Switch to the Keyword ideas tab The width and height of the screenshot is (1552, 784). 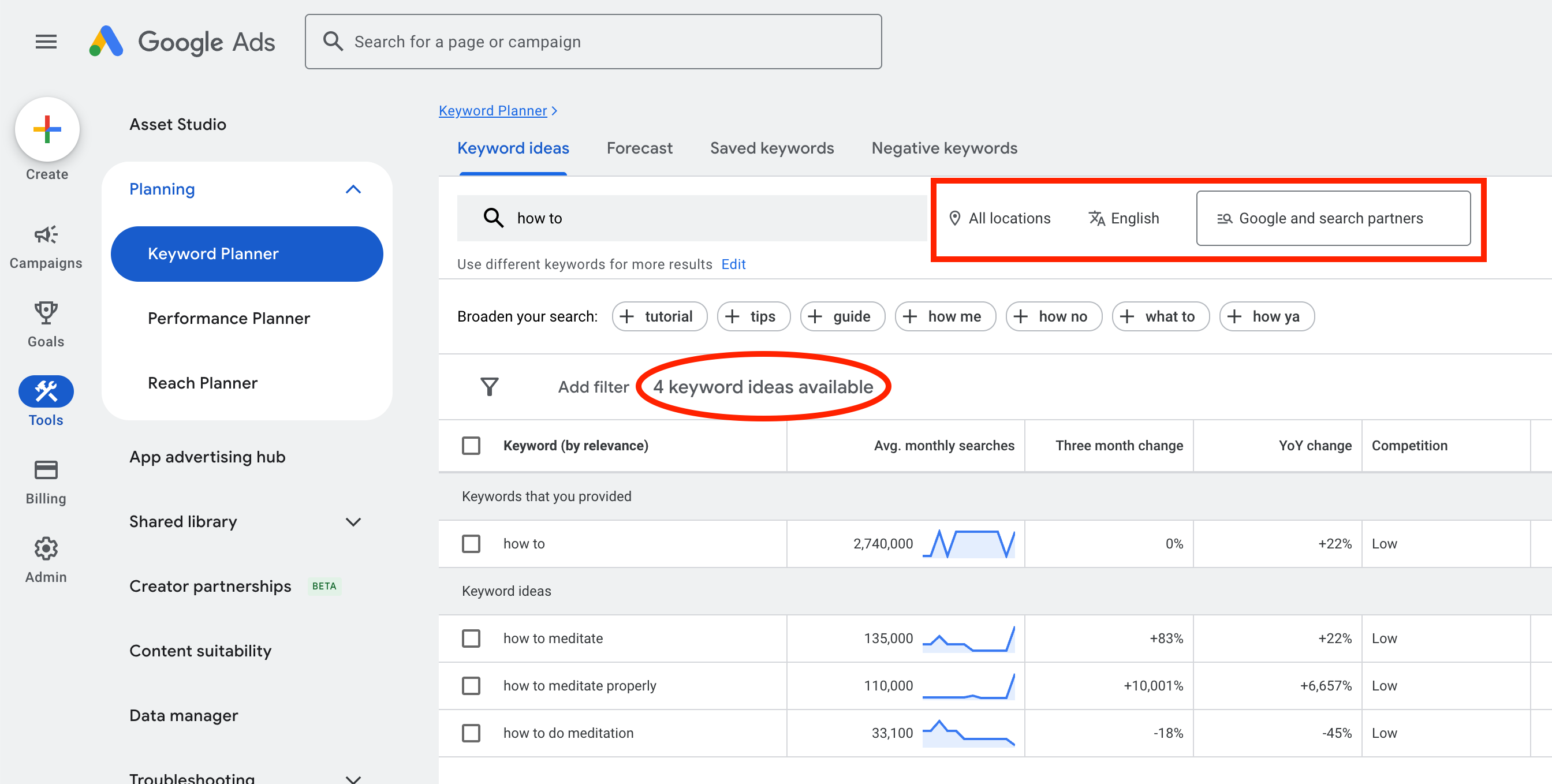[513, 148]
